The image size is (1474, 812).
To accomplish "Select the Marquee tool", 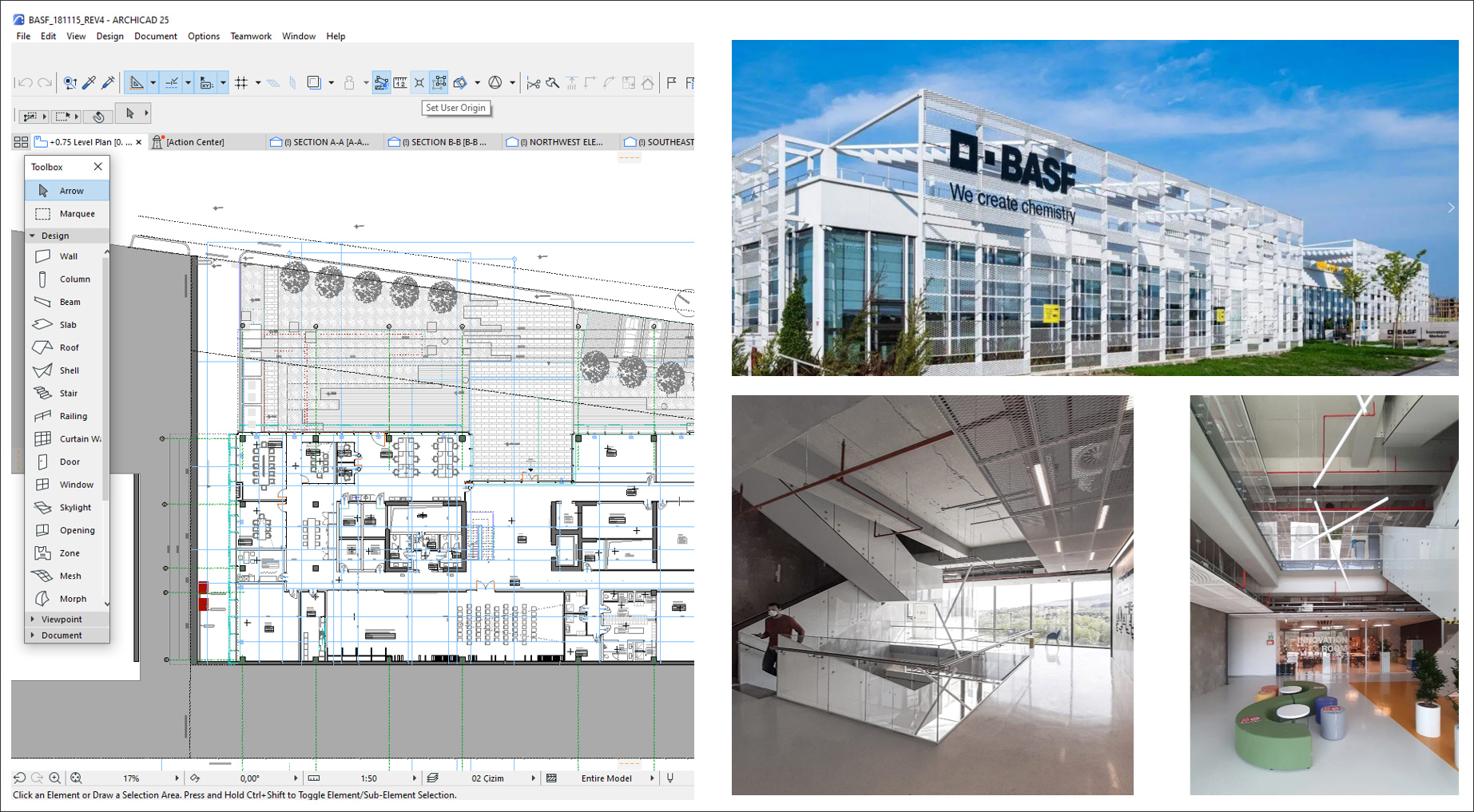I will [x=68, y=213].
